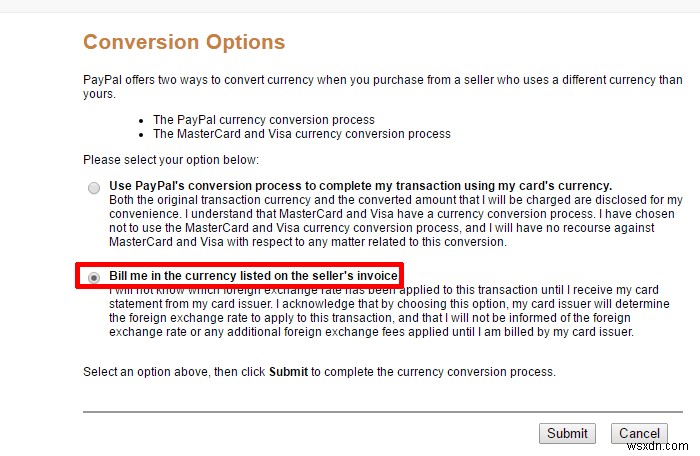
Task: Click the bullet marker beside PayPal currency conversion
Action: click(x=145, y=120)
